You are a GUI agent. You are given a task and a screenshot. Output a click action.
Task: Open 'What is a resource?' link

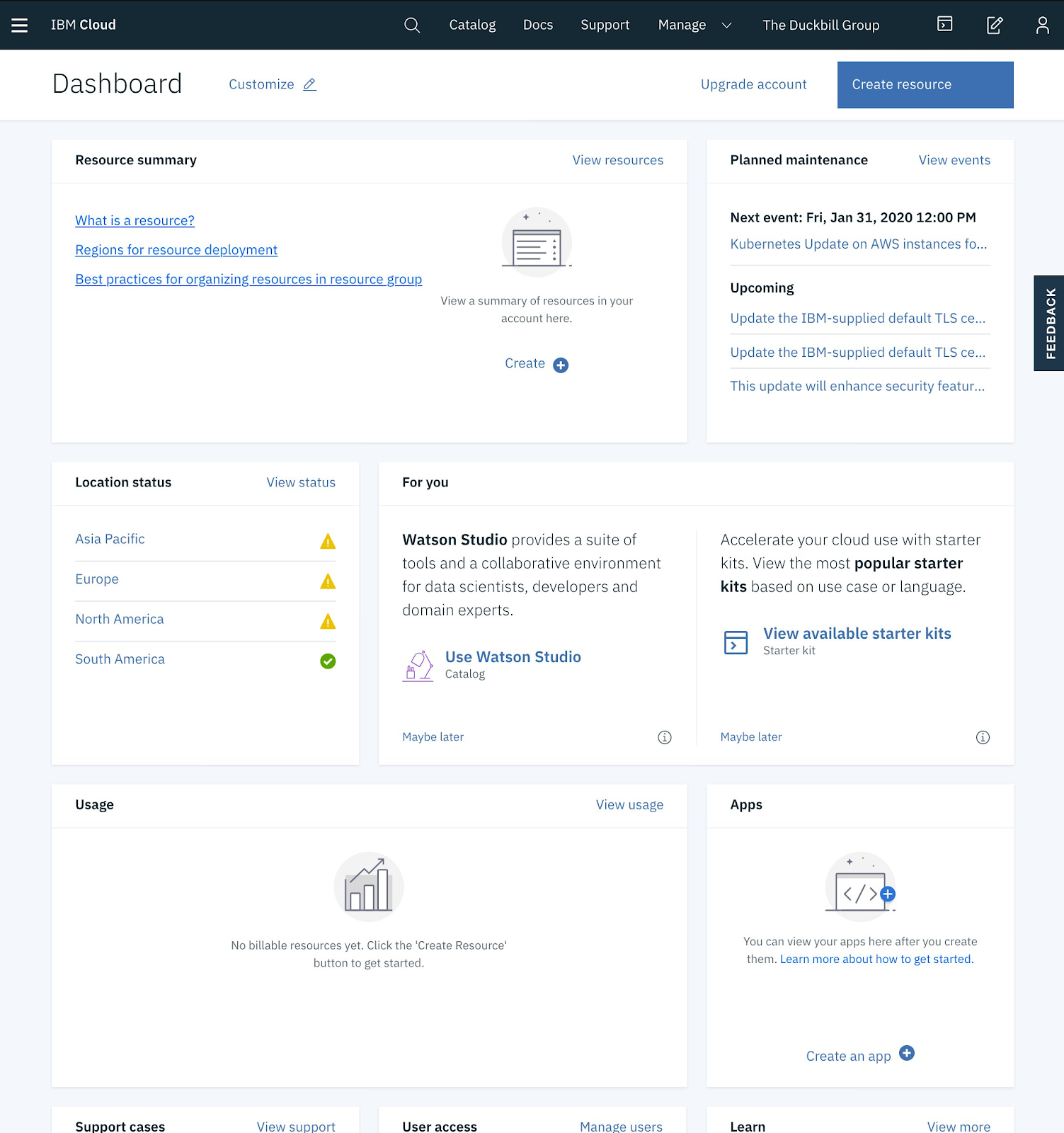click(x=135, y=220)
